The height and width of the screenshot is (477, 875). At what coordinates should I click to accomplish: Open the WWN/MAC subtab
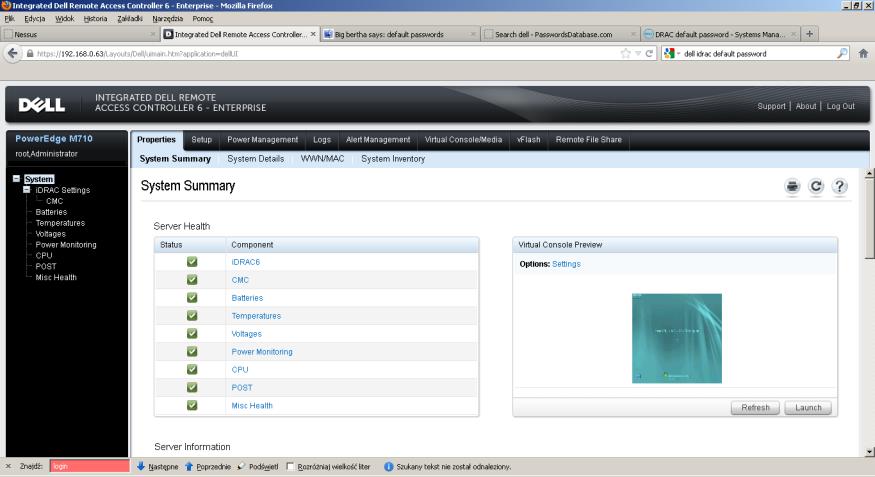(x=323, y=159)
